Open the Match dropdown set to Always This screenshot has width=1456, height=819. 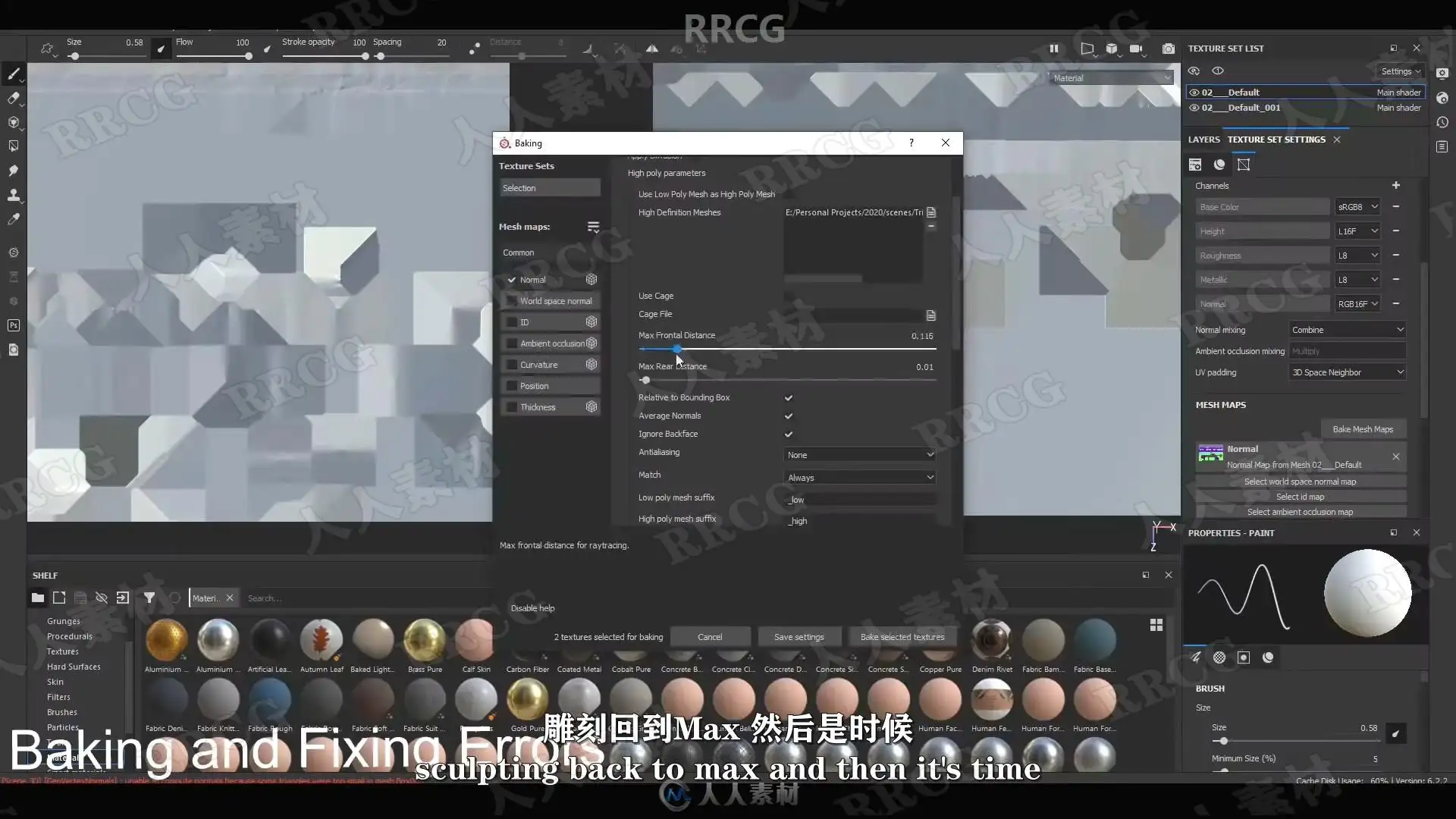pos(860,478)
